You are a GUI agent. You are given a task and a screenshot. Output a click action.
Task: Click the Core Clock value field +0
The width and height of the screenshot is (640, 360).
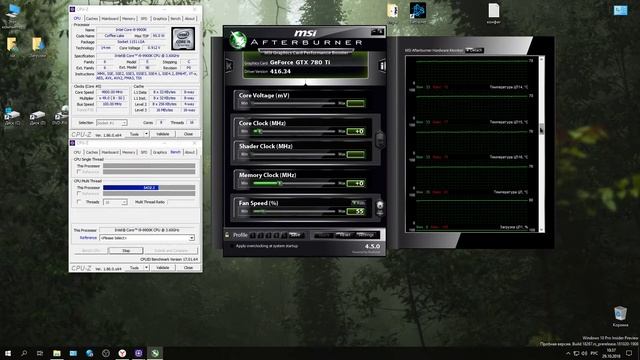tap(356, 131)
